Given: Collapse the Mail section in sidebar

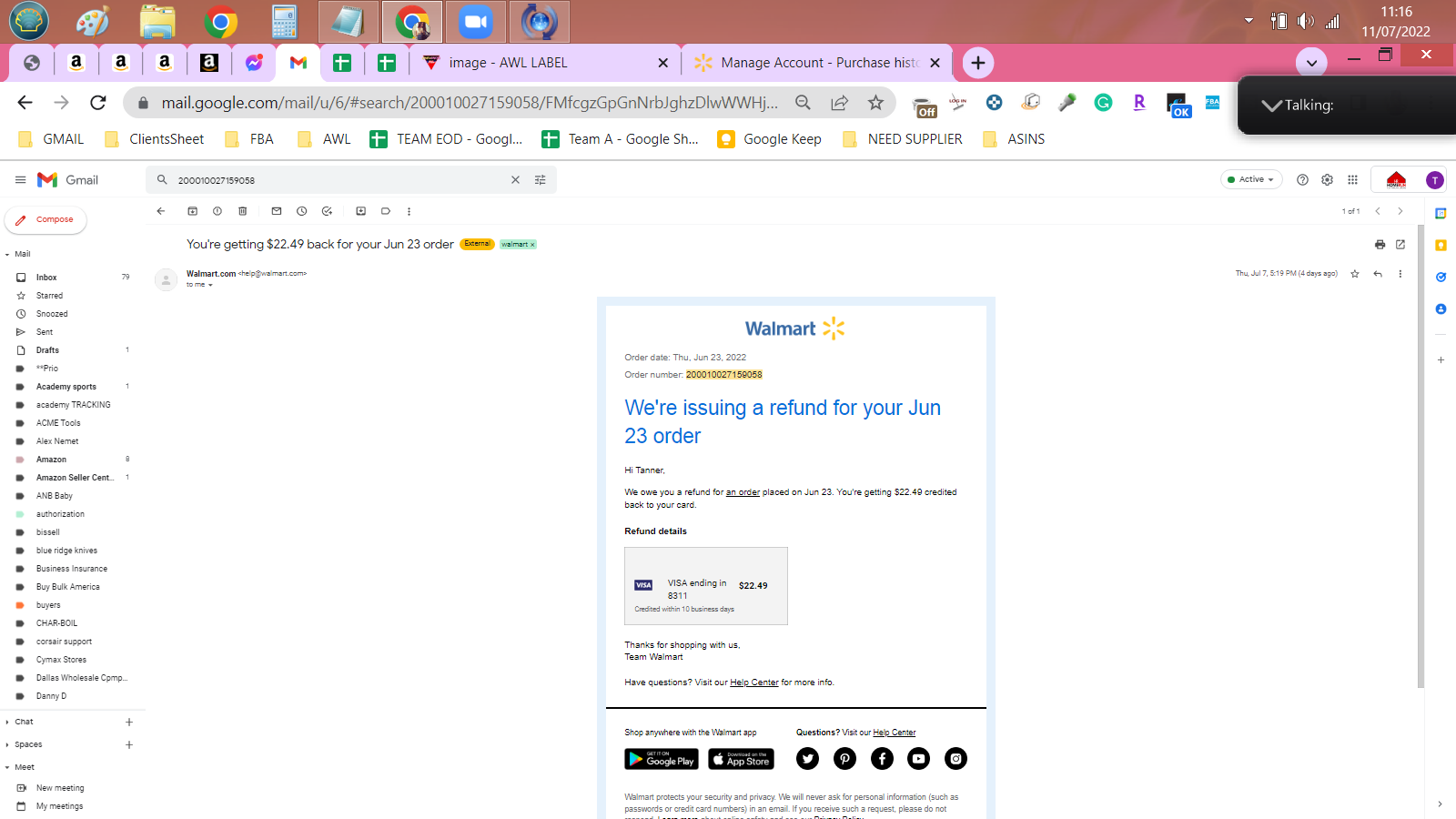Looking at the screenshot, I should pyautogui.click(x=7, y=255).
